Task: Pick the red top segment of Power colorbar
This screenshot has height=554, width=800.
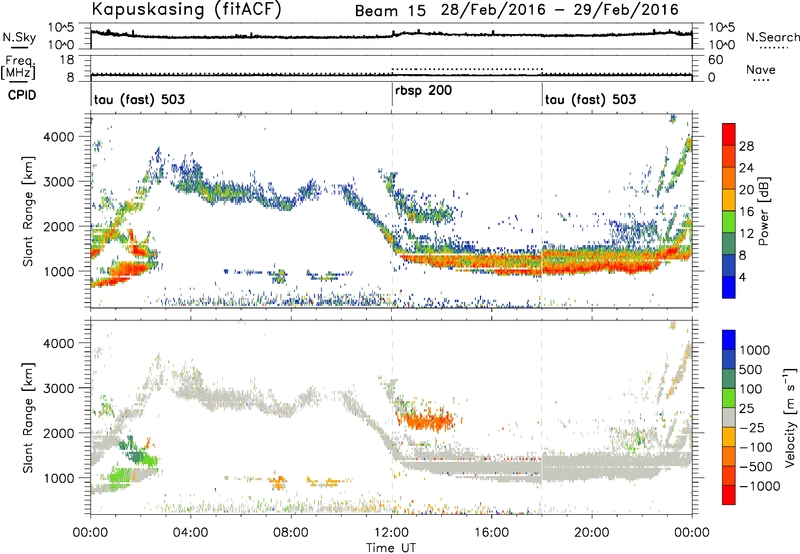Action: click(x=729, y=135)
